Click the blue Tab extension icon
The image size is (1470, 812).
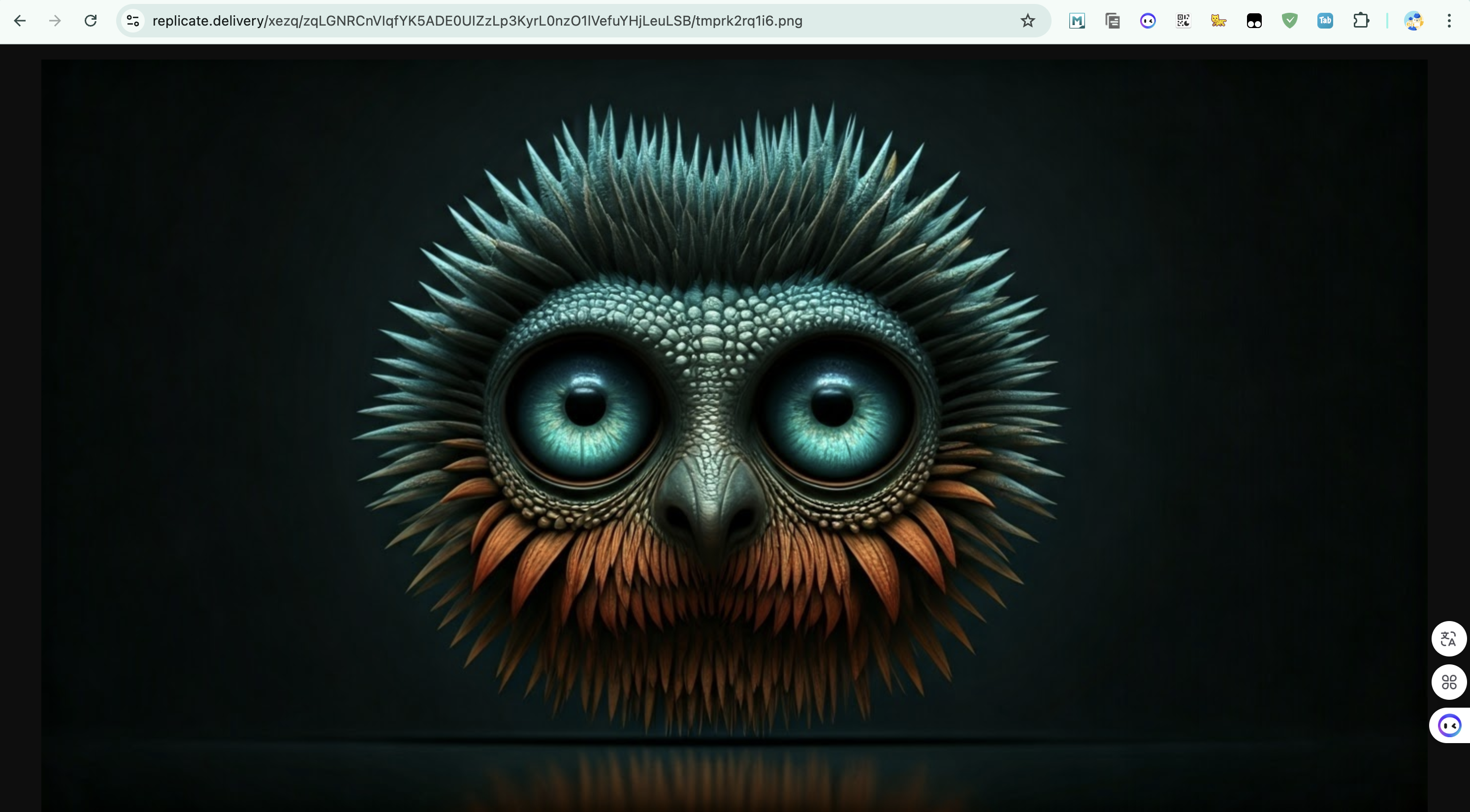click(1325, 21)
